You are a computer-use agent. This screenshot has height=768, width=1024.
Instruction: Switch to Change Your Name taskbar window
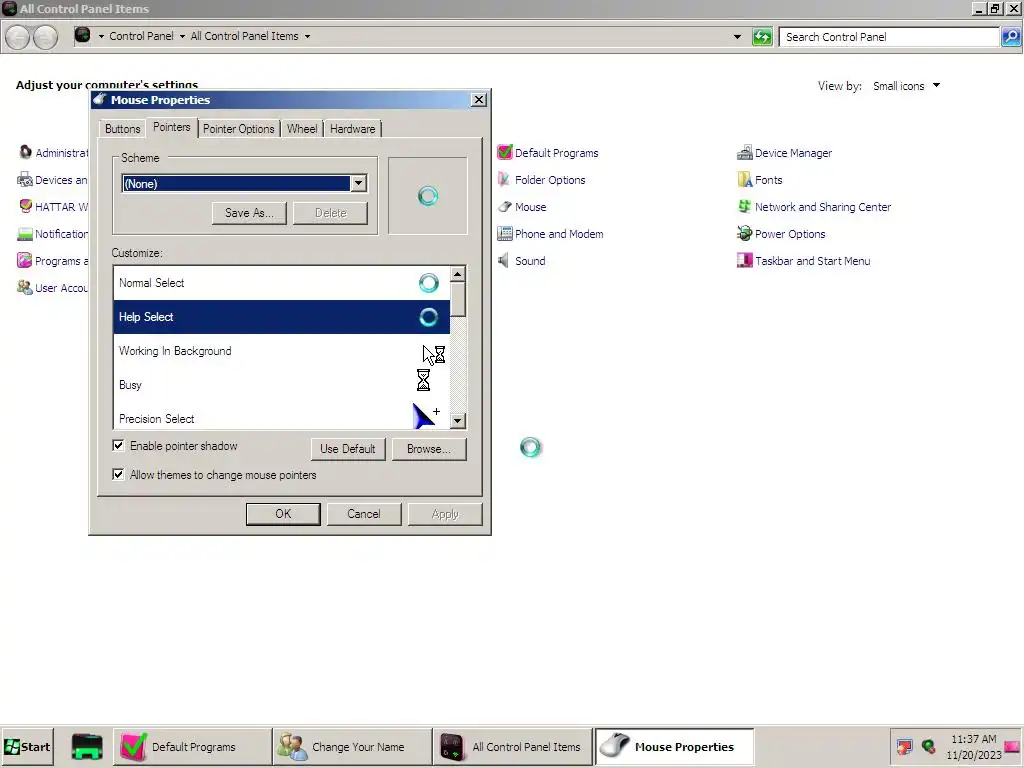[352, 746]
